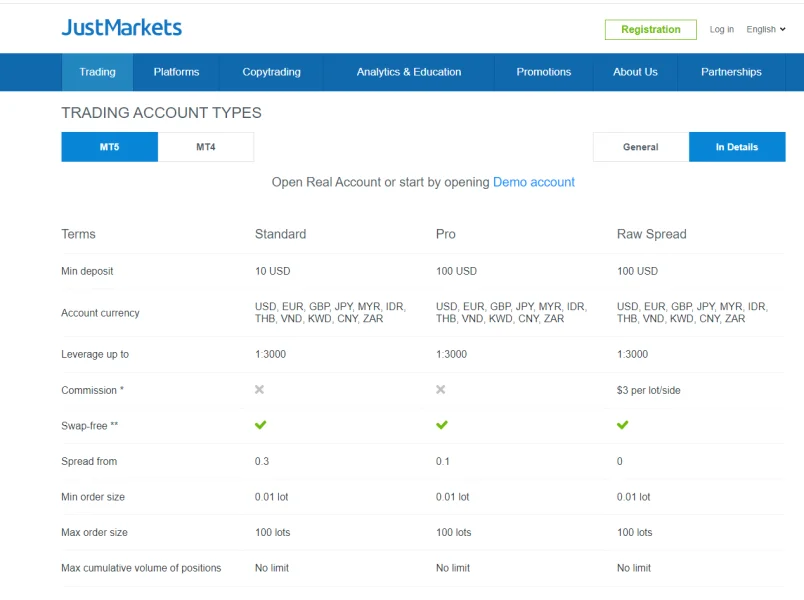This screenshot has width=804, height=600.
Task: Switch to the MT4 platform toggle
Action: pos(206,147)
